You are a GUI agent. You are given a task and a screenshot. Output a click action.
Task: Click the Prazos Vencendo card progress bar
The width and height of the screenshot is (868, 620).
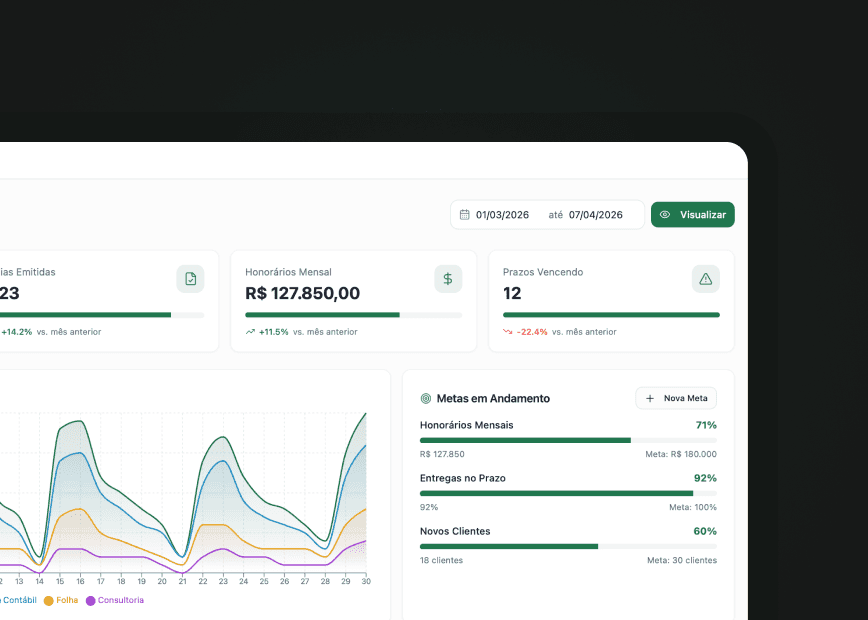pos(611,315)
